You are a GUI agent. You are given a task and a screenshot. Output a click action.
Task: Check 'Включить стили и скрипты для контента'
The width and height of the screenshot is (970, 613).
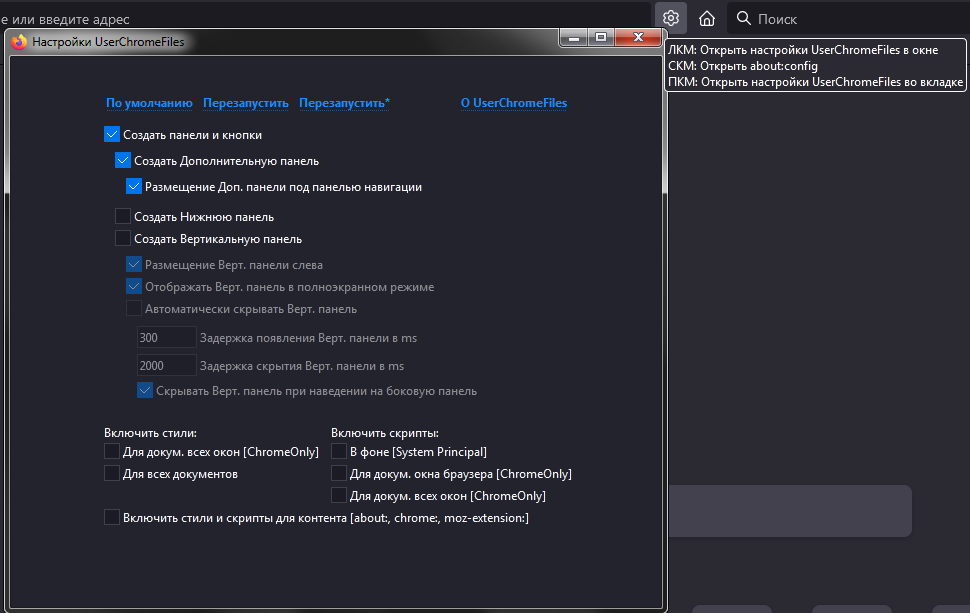tap(112, 517)
